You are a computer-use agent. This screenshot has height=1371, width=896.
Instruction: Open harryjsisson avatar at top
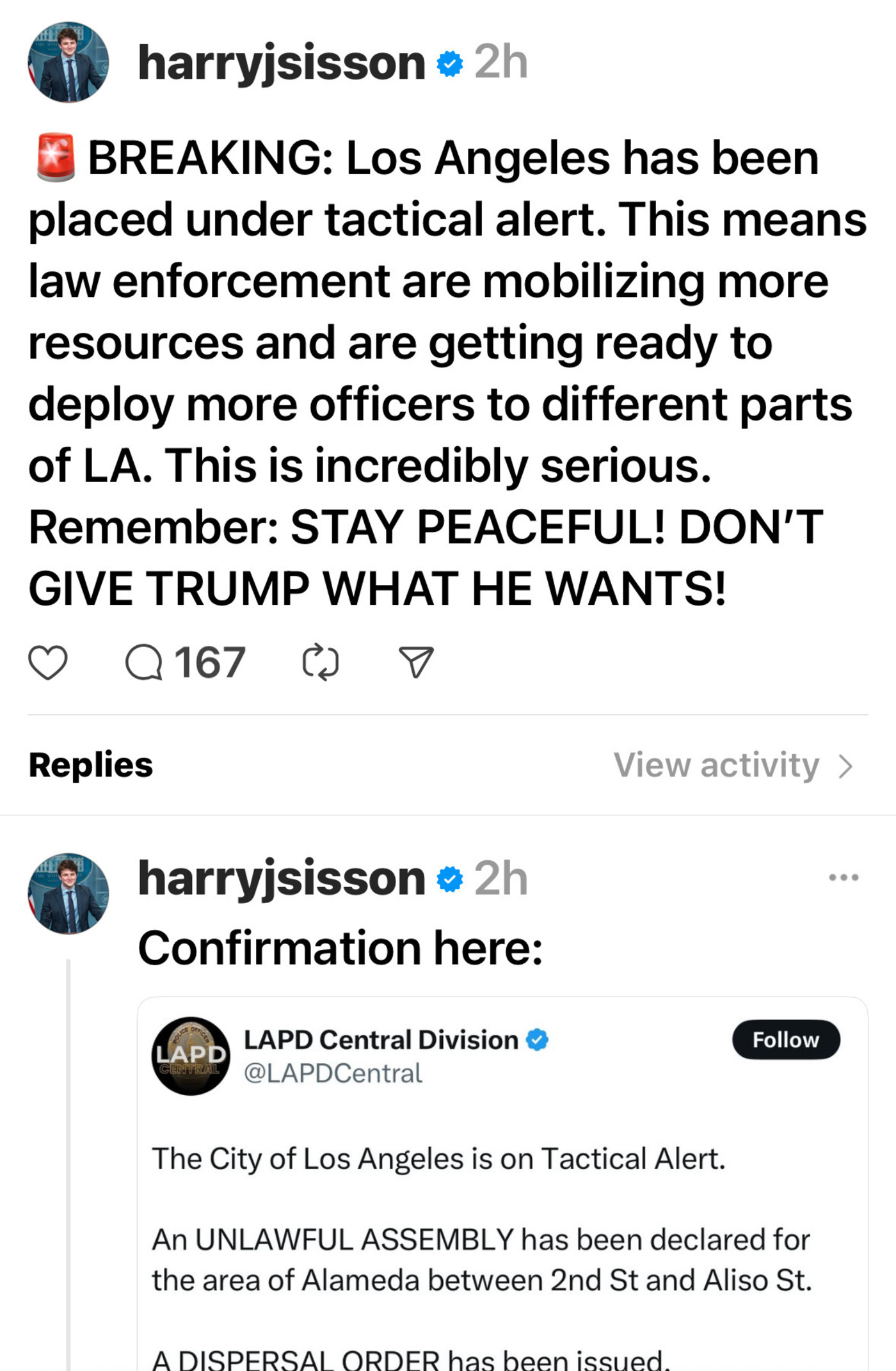68,62
